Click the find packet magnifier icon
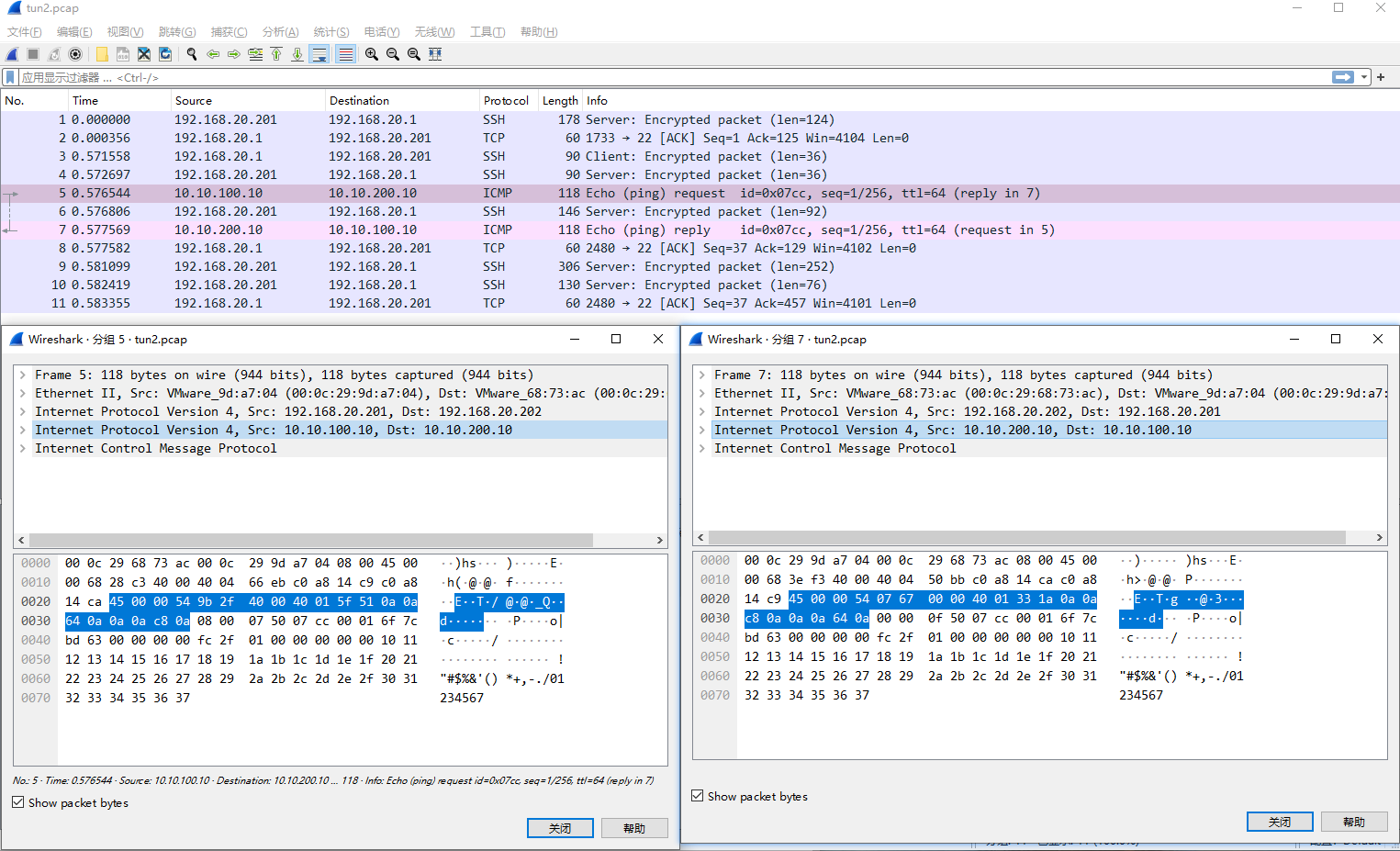 coord(192,54)
